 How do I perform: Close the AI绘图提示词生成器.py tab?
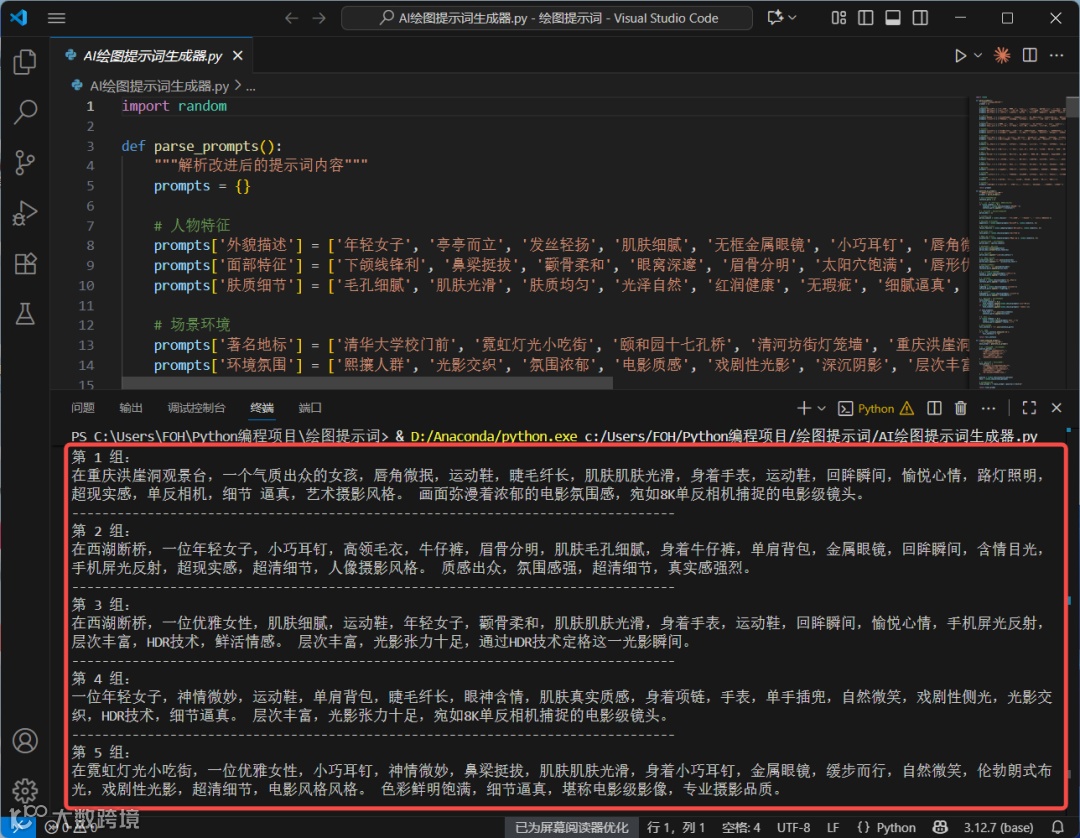(238, 56)
